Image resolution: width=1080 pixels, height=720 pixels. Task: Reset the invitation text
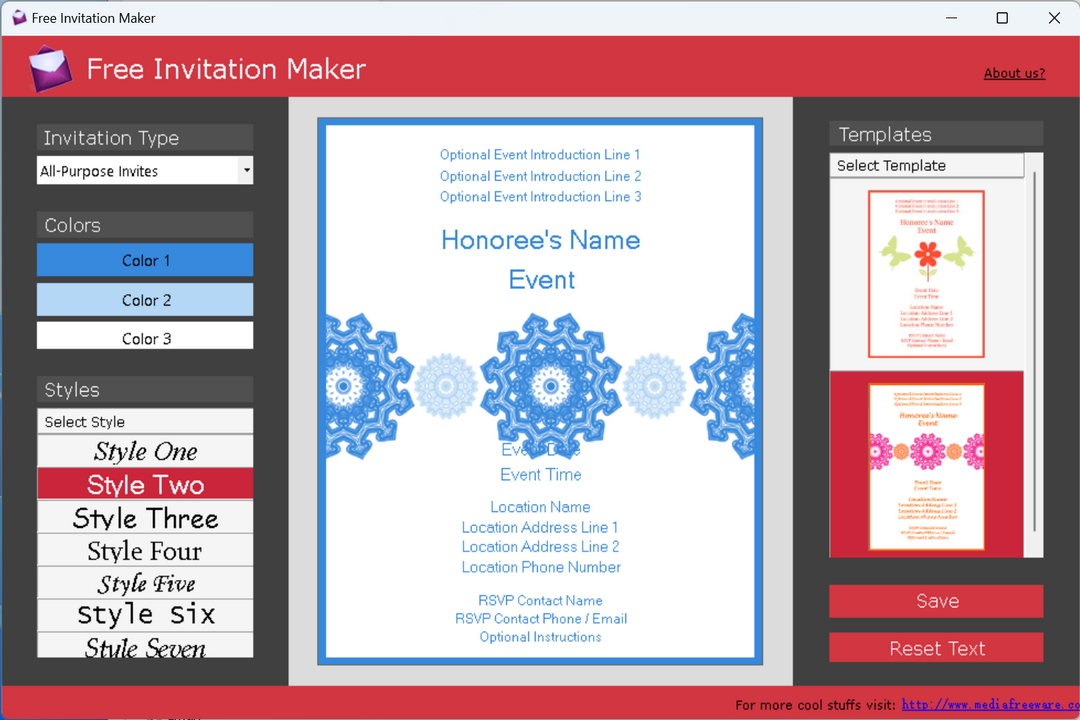[936, 648]
